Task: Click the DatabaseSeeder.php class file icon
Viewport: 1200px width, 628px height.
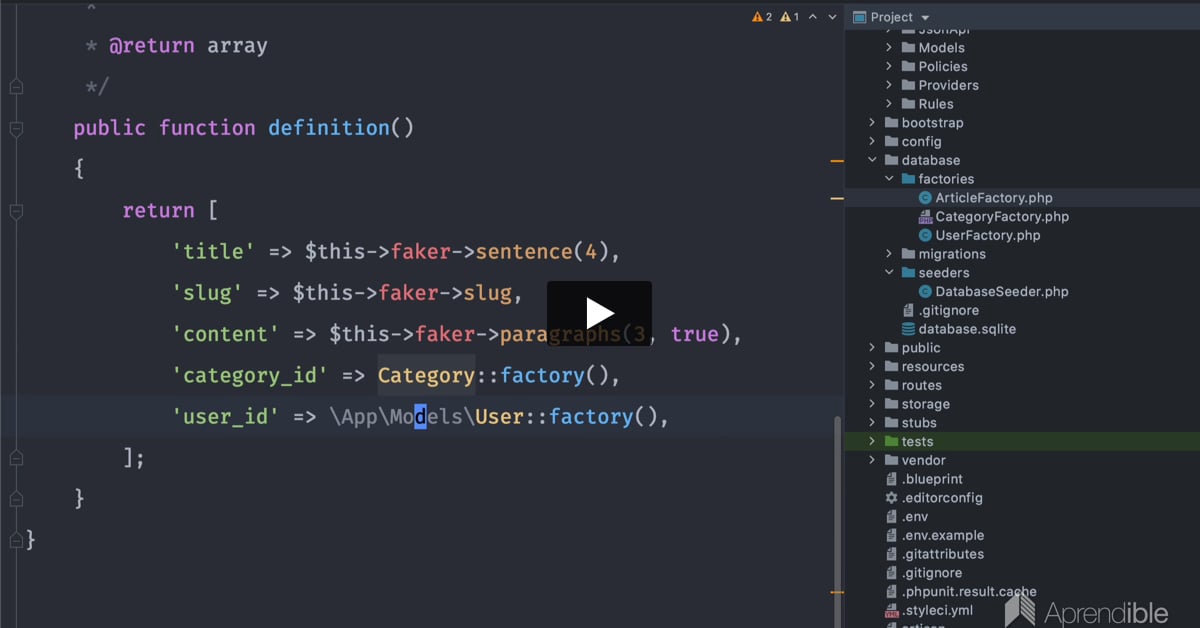Action: click(925, 291)
